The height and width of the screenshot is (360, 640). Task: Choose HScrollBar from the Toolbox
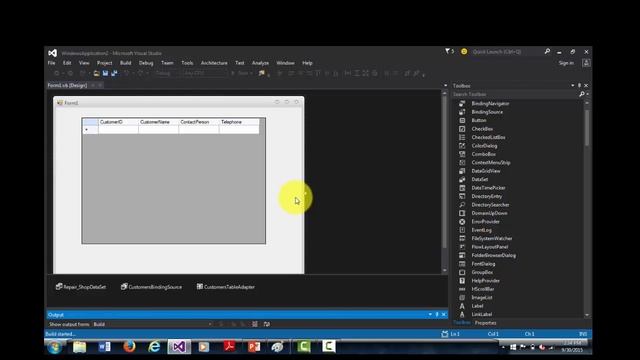[482, 289]
